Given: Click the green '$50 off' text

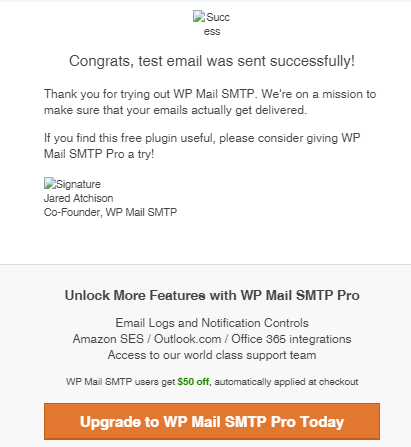Looking at the screenshot, I should click(x=193, y=382).
